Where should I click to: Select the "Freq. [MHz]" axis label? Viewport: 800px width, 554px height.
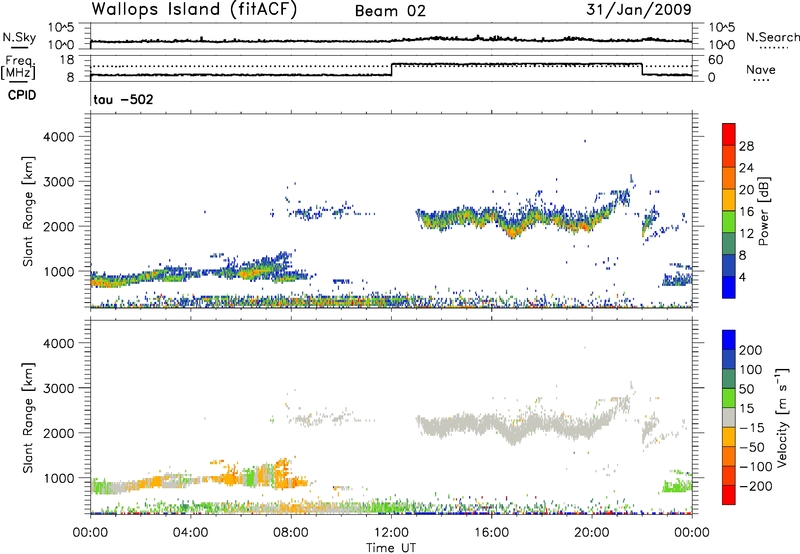coord(18,68)
